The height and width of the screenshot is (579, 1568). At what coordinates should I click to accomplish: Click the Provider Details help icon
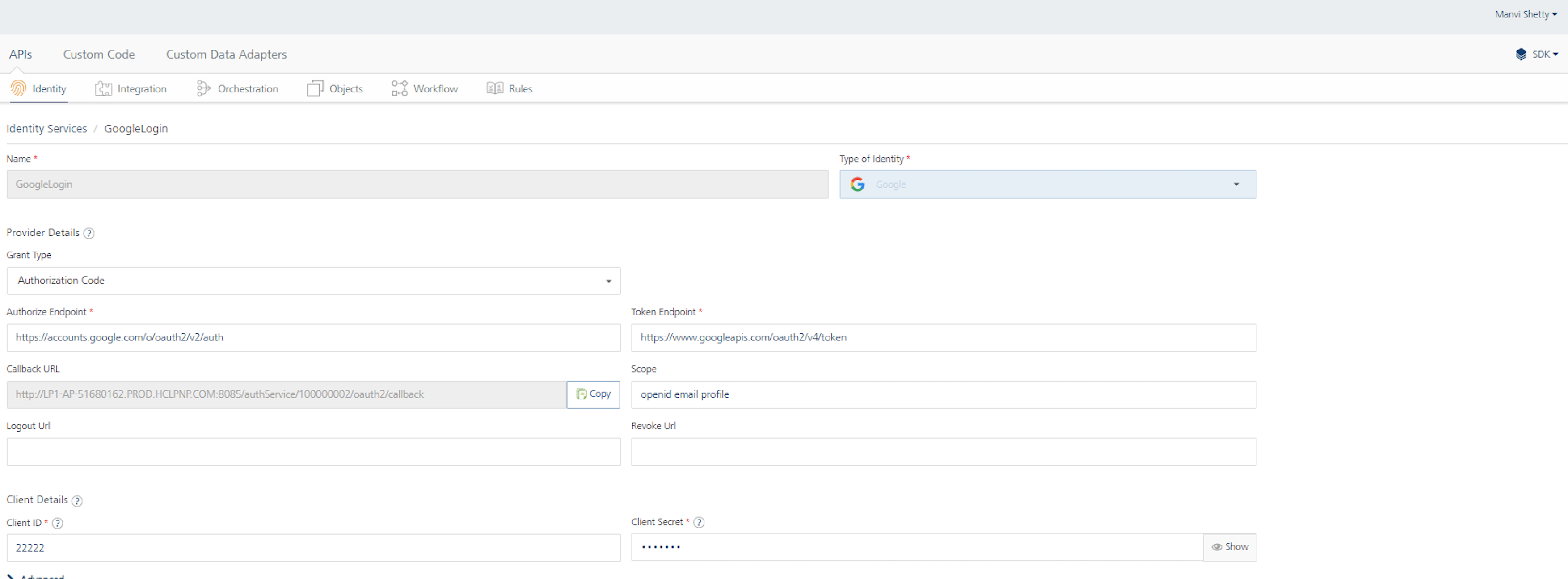coord(89,234)
